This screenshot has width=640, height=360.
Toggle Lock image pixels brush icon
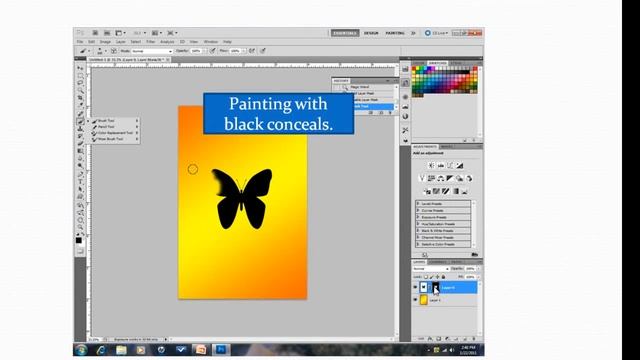pos(431,277)
